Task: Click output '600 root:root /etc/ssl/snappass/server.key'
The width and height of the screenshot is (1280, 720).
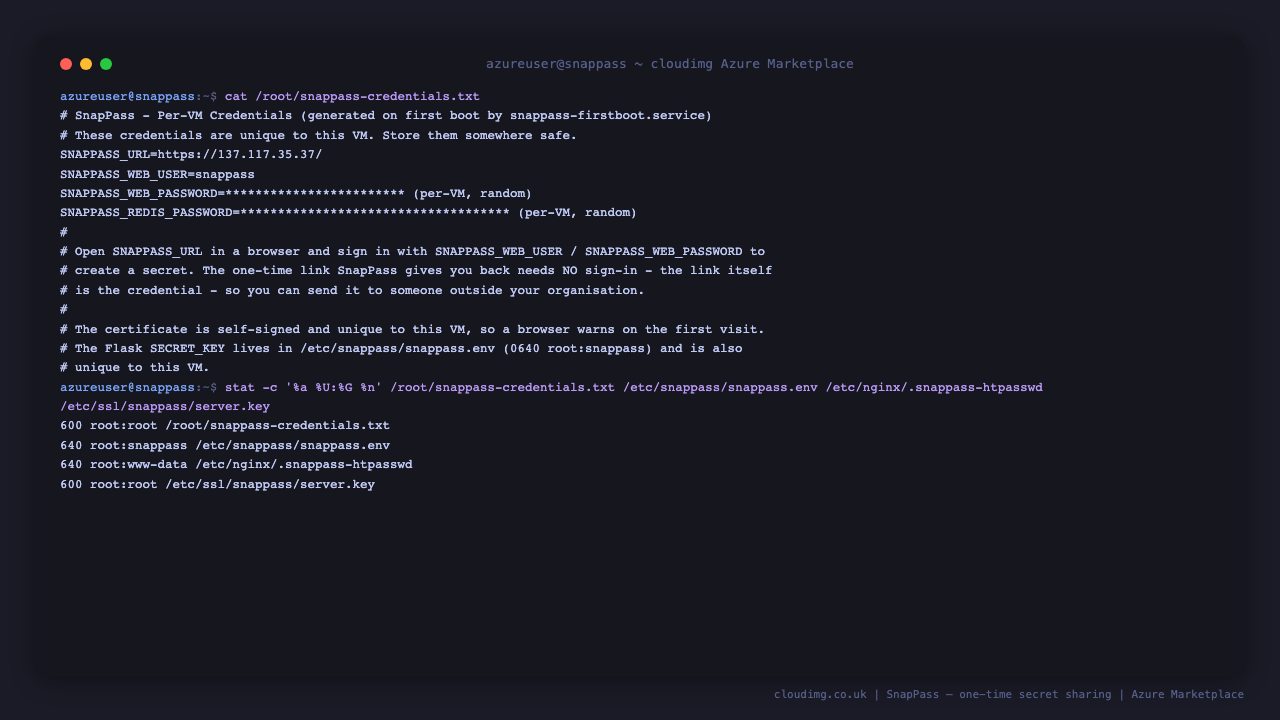Action: pyautogui.click(x=217, y=484)
